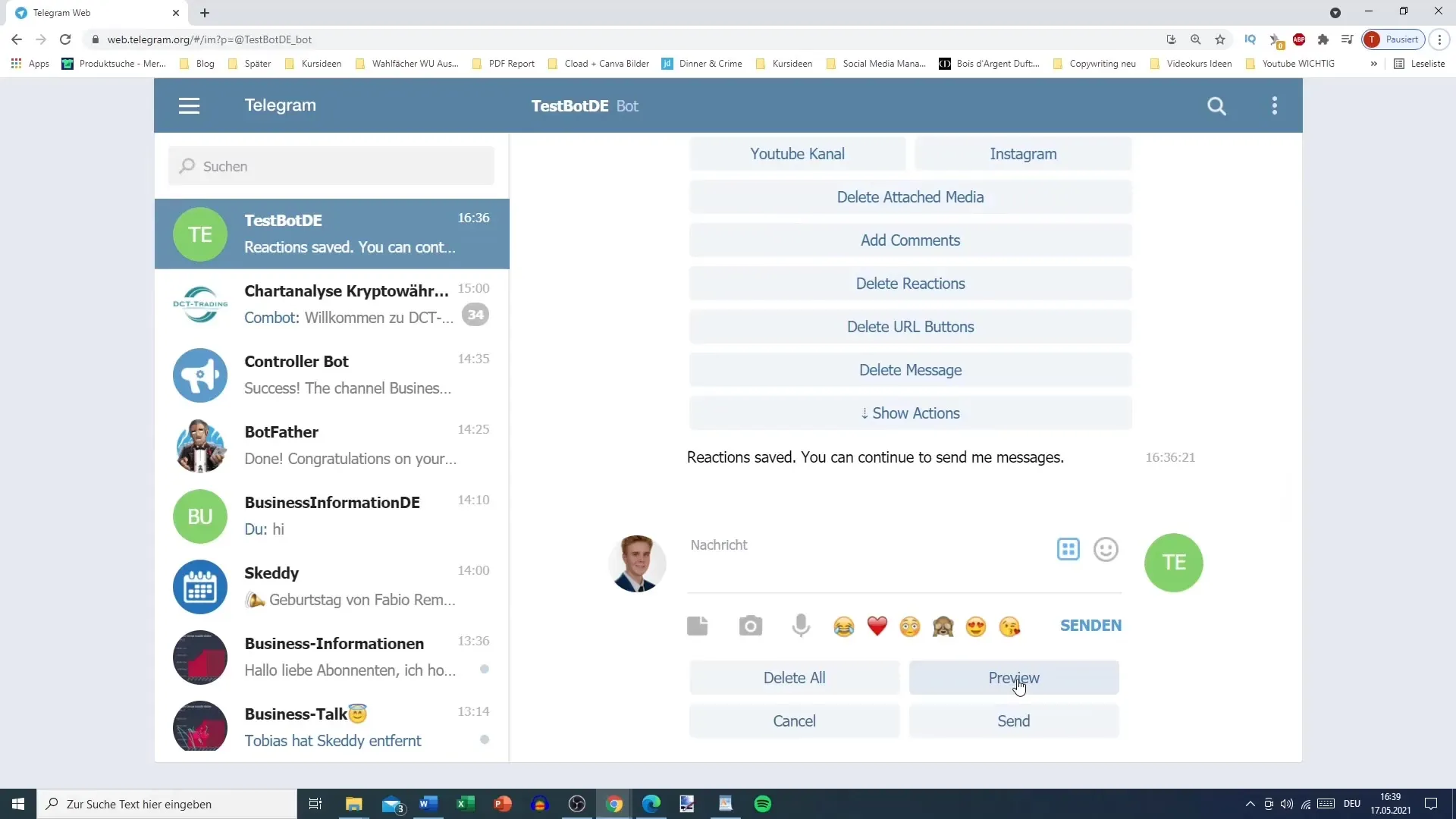Select the Instagram tab button
The height and width of the screenshot is (819, 1456).
(x=1023, y=153)
